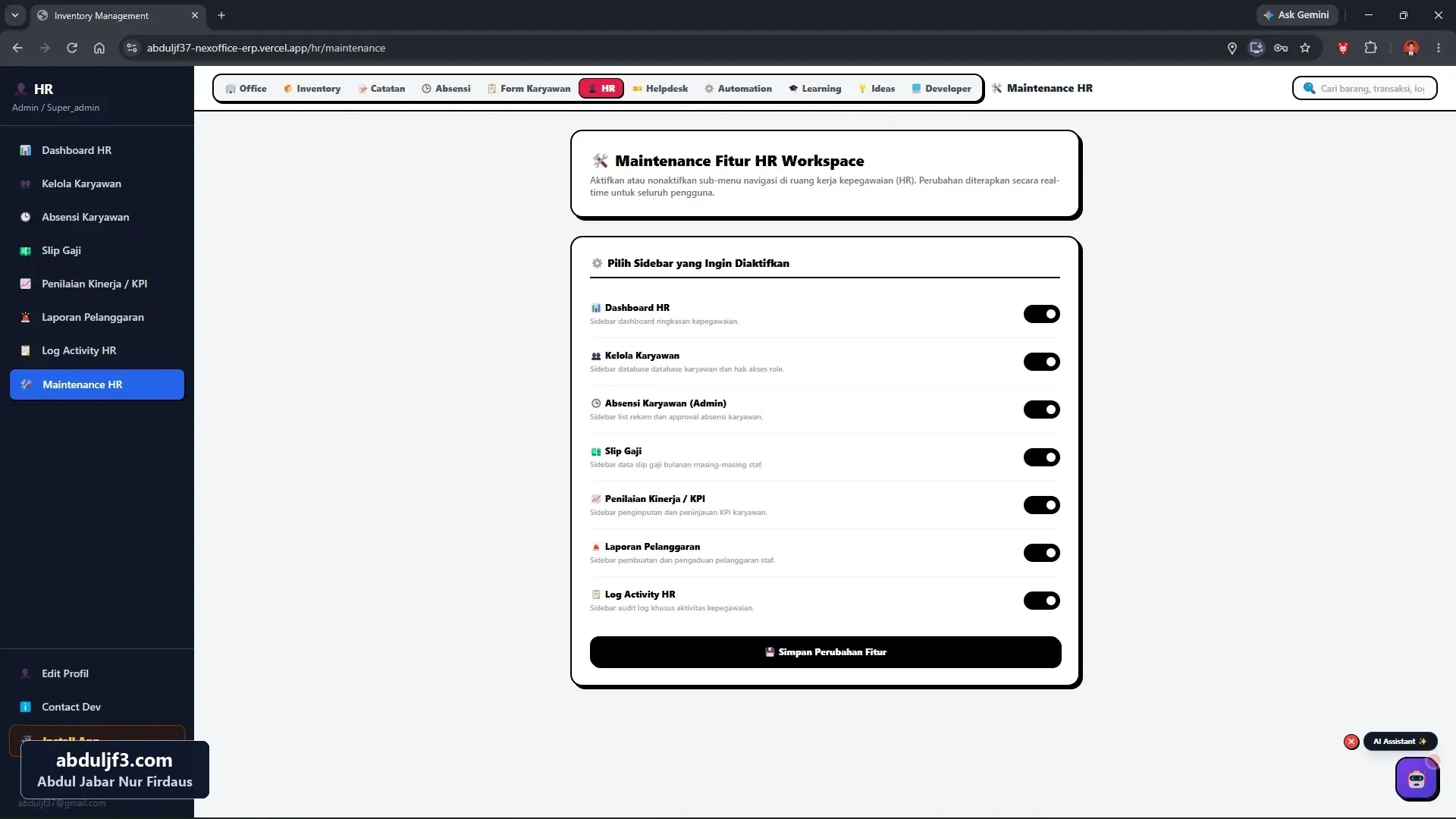
Task: Open Slip Gaji in the sidebar
Action: [97, 250]
